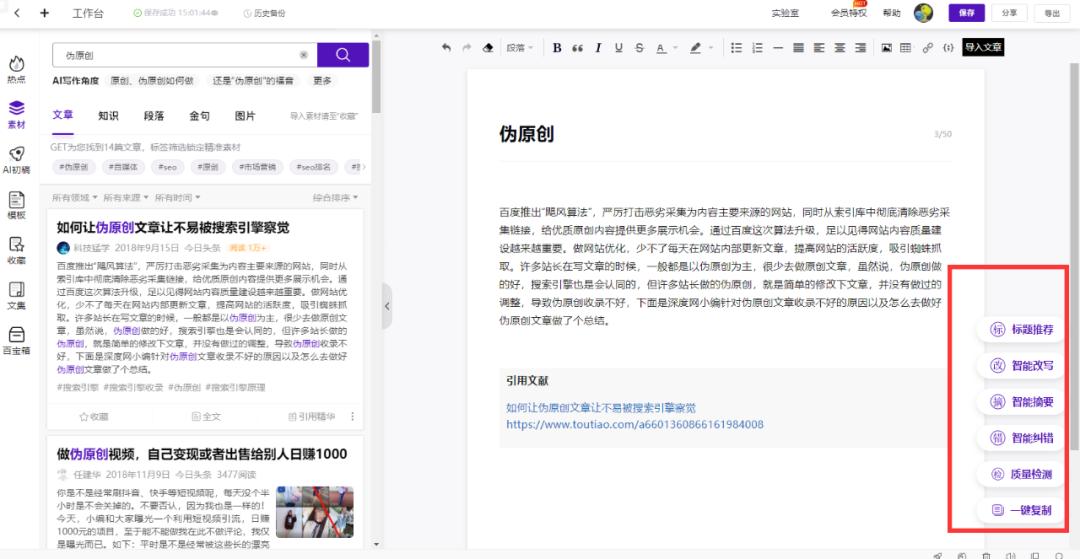Insert a hyperlink
Screen dimensions: 1080x559
(x=928, y=48)
